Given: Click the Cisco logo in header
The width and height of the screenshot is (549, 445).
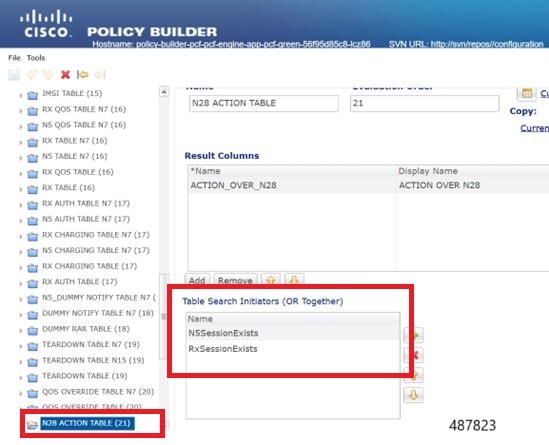Looking at the screenshot, I should (x=46, y=23).
